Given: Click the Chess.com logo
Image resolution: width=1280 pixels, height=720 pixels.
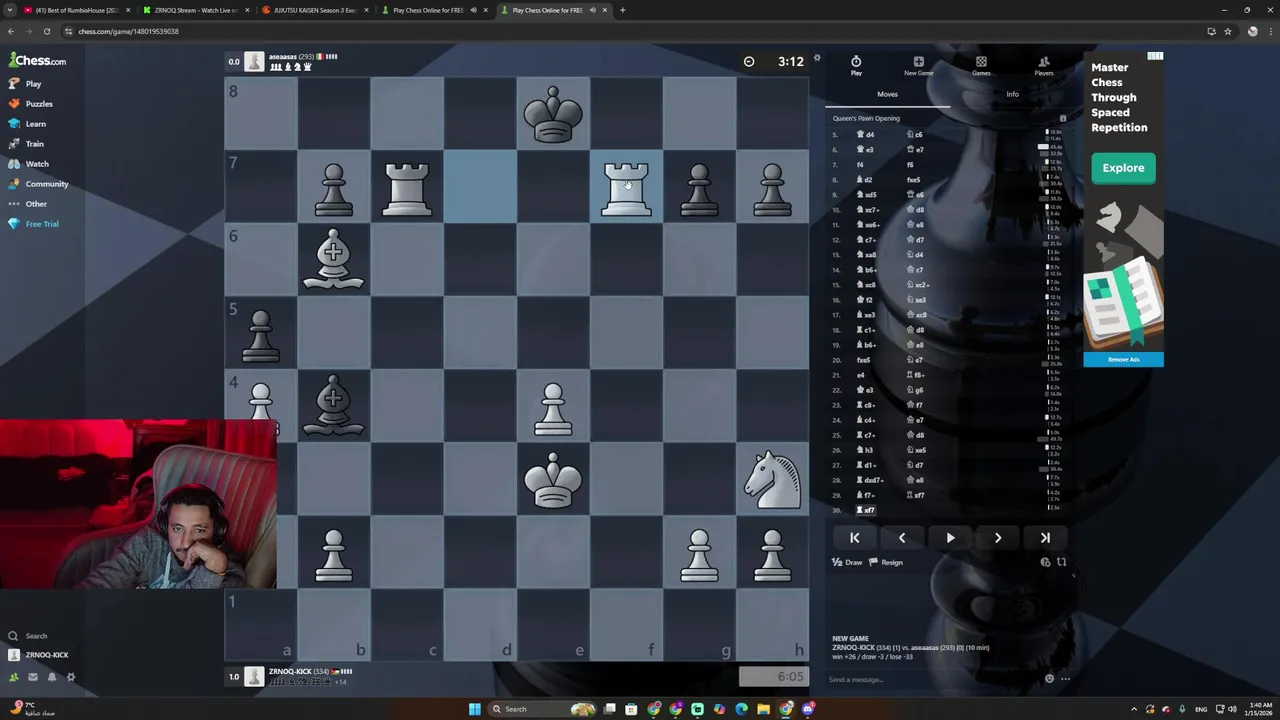Looking at the screenshot, I should 38,60.
